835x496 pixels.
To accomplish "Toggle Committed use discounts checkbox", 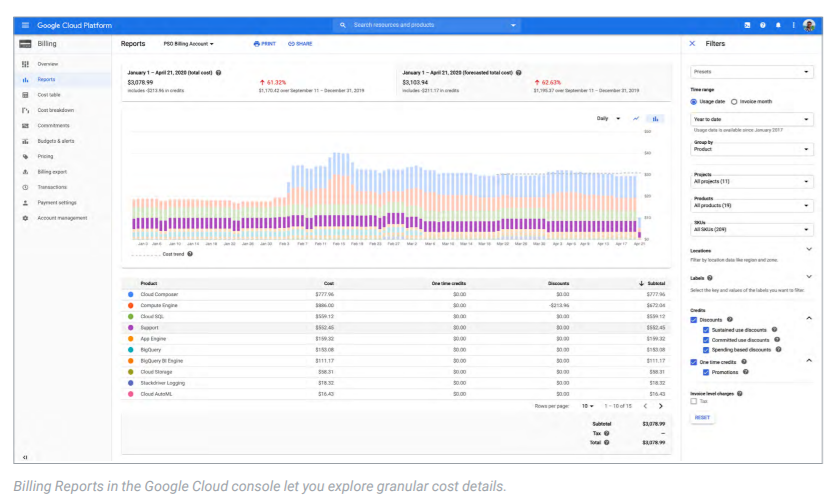I will click(x=706, y=340).
